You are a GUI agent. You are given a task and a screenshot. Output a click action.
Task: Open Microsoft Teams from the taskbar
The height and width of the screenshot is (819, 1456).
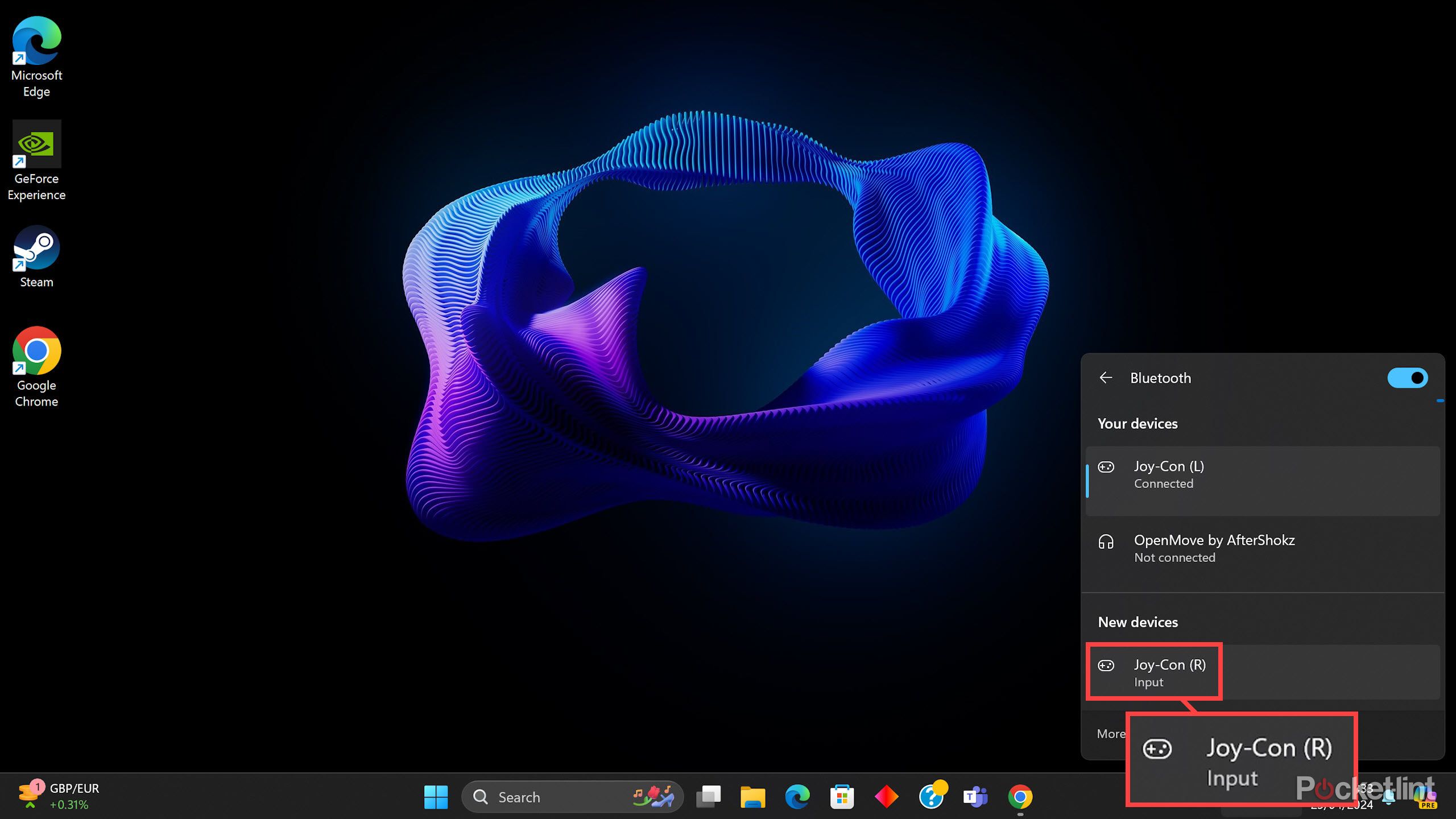point(975,797)
